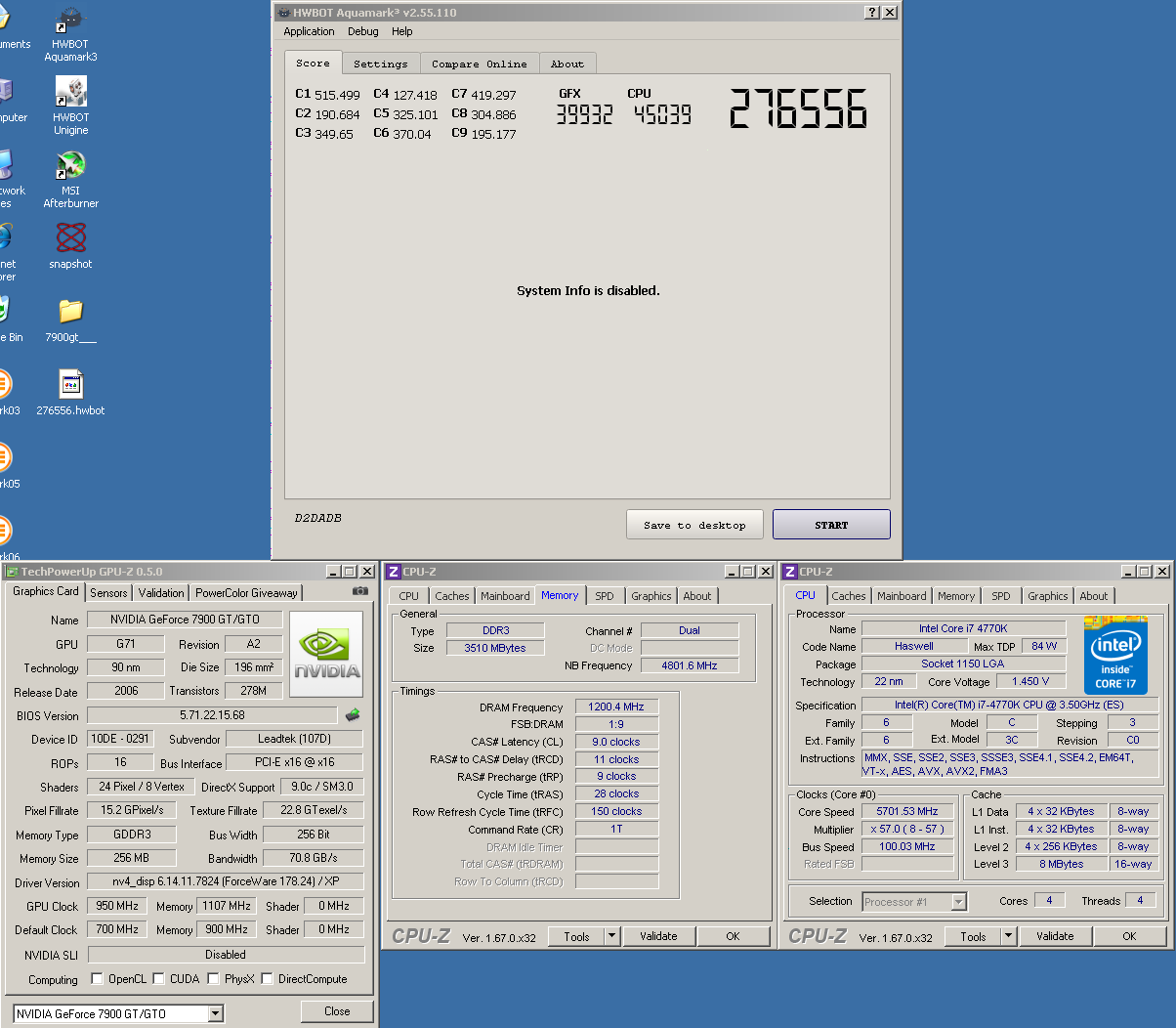Click the Core Speed value 5701.53 MHz

907,811
